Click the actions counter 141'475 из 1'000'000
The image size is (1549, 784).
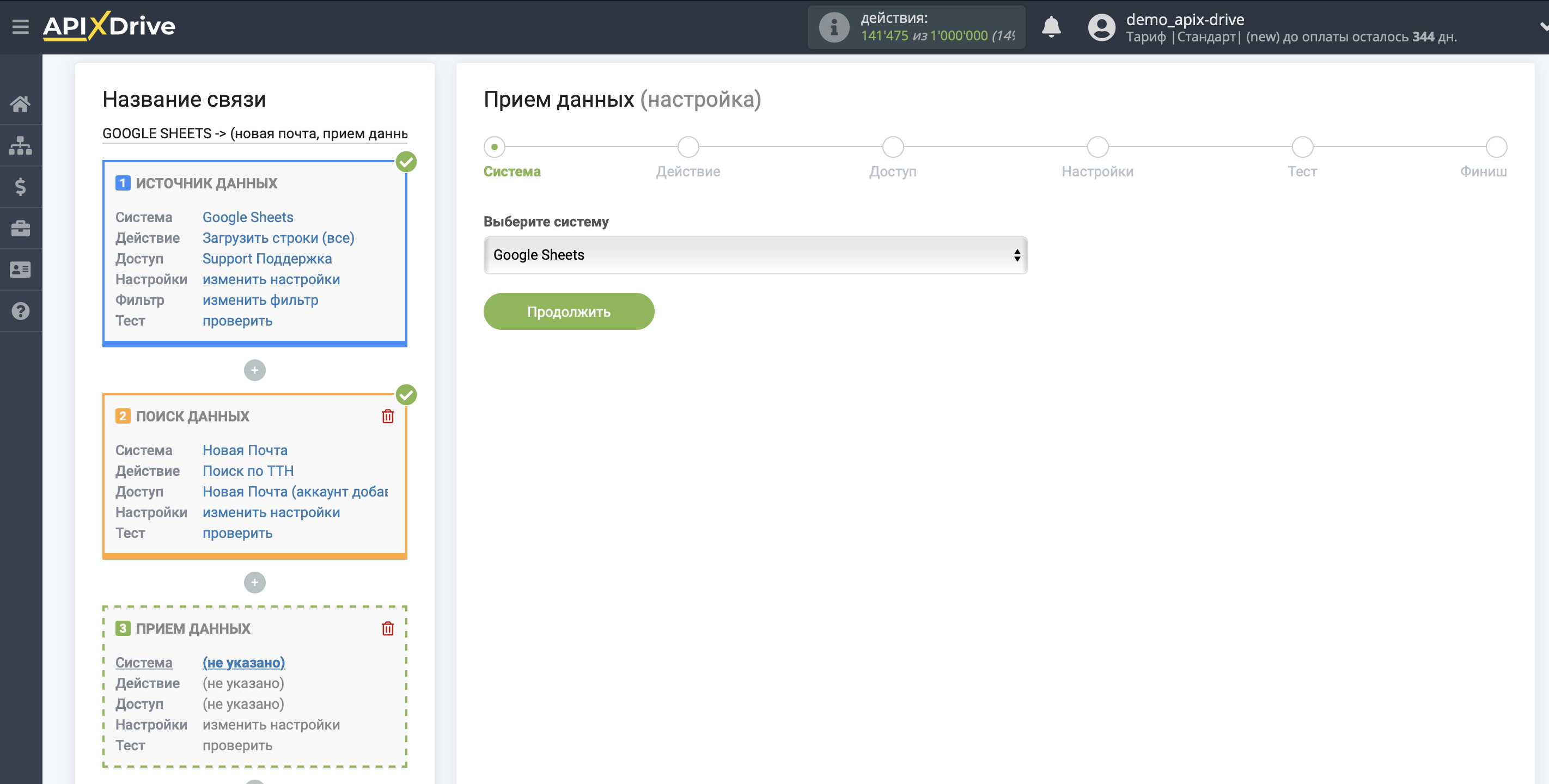point(937,36)
